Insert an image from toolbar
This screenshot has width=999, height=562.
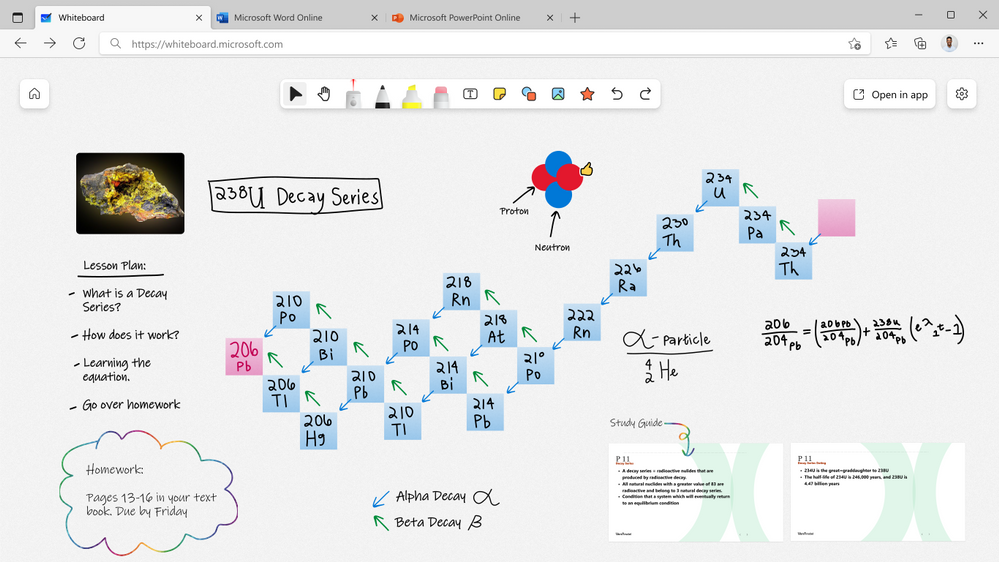(x=558, y=94)
